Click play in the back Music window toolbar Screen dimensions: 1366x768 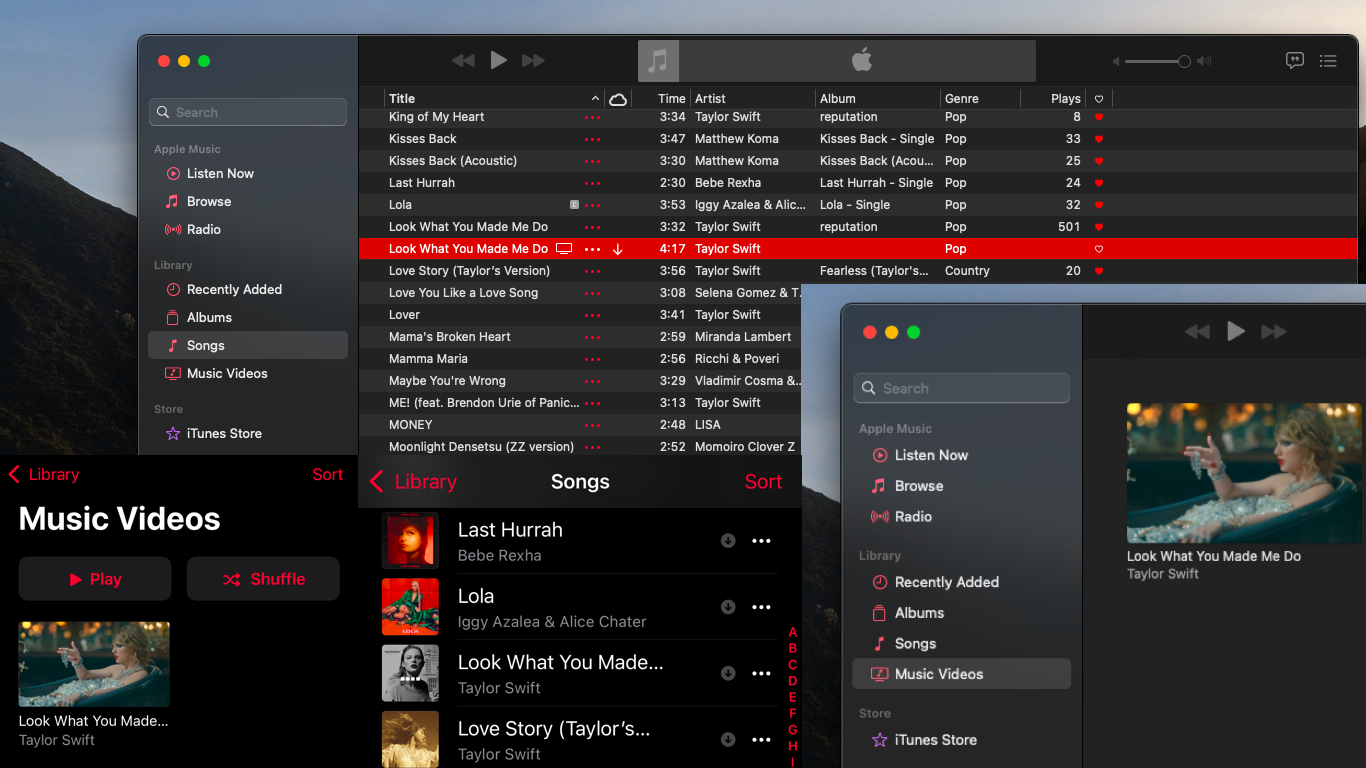click(x=498, y=60)
